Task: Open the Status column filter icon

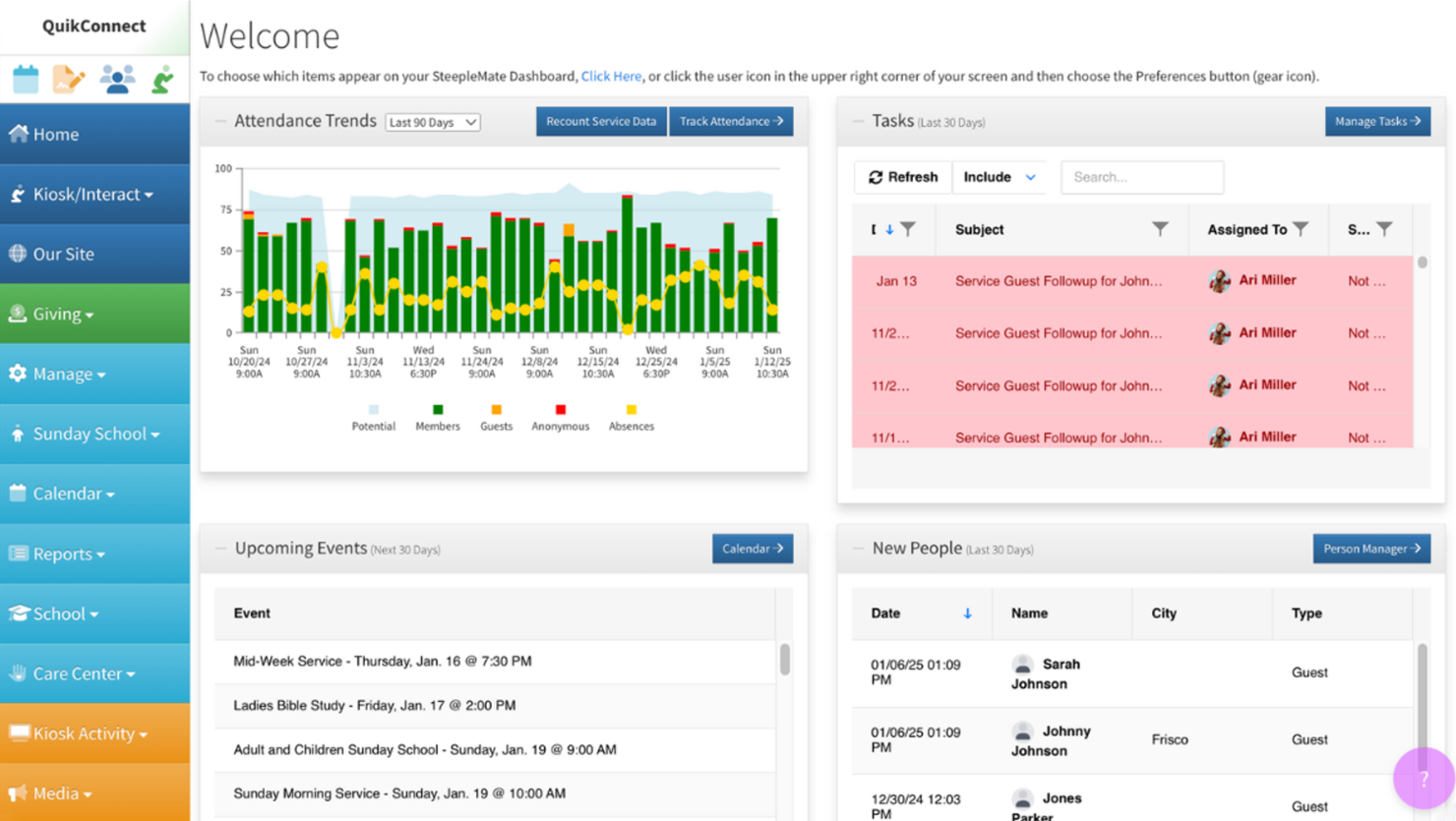Action: click(x=1384, y=229)
